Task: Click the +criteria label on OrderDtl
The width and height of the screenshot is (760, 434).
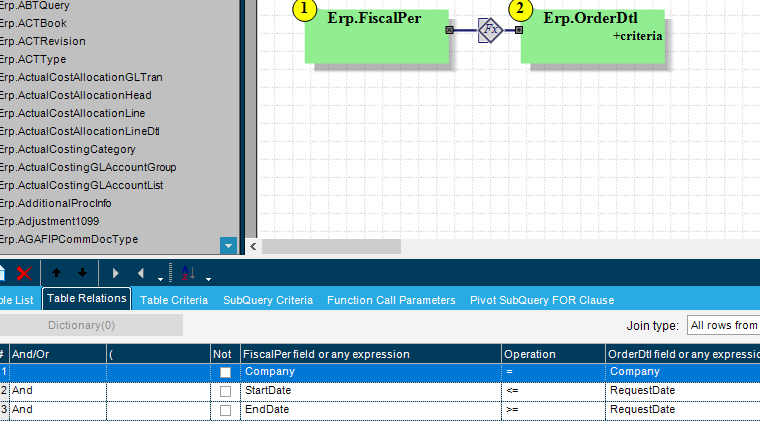Action: point(637,36)
